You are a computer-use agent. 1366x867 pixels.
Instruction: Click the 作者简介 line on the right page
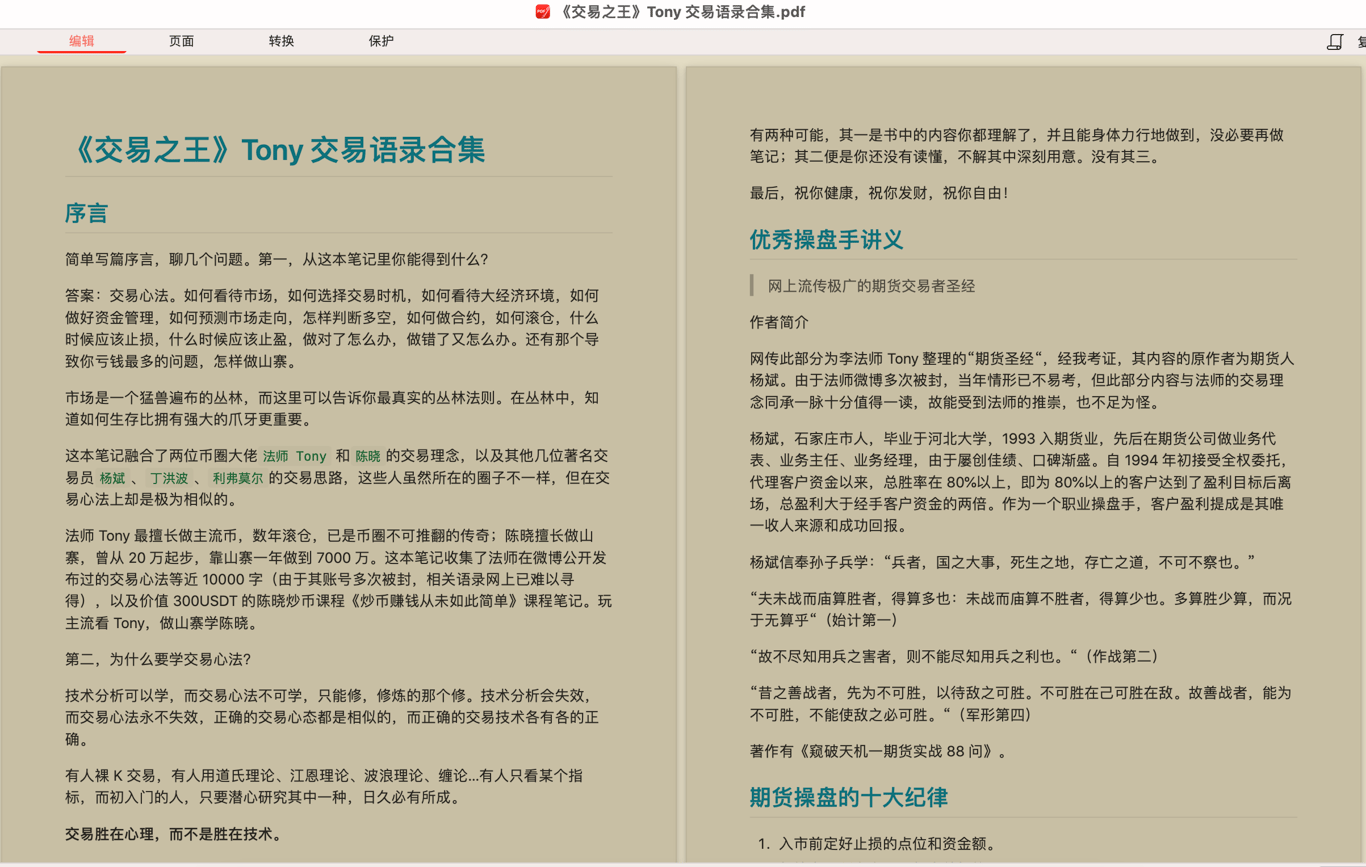779,322
